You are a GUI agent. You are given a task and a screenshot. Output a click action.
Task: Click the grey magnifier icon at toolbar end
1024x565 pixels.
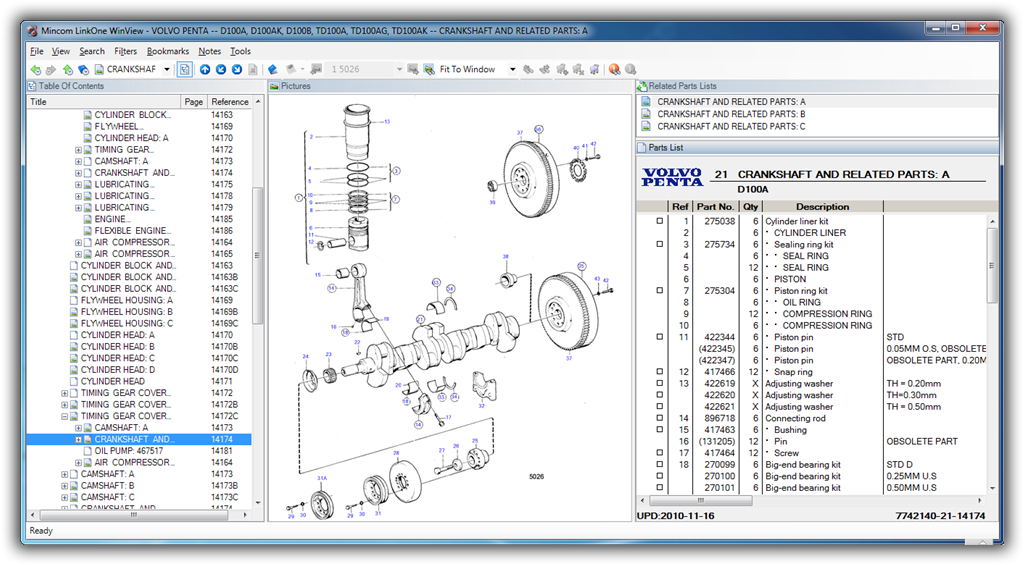(630, 69)
